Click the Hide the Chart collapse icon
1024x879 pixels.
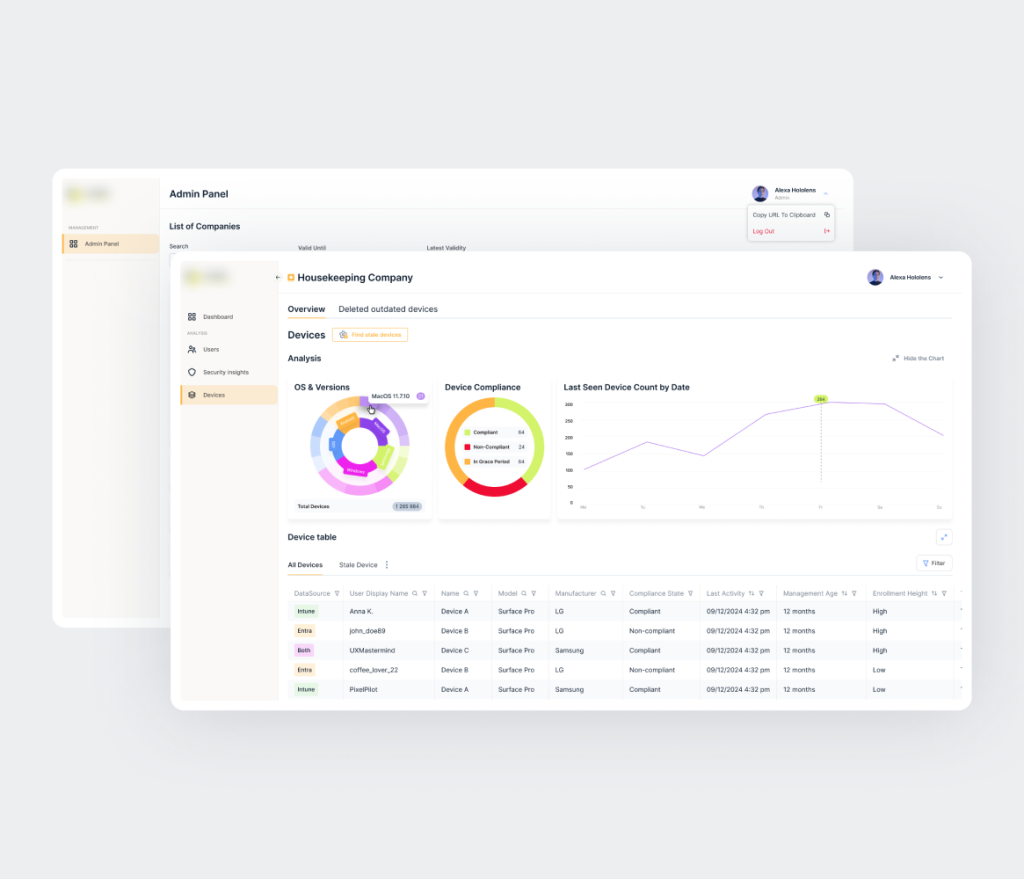(x=896, y=357)
